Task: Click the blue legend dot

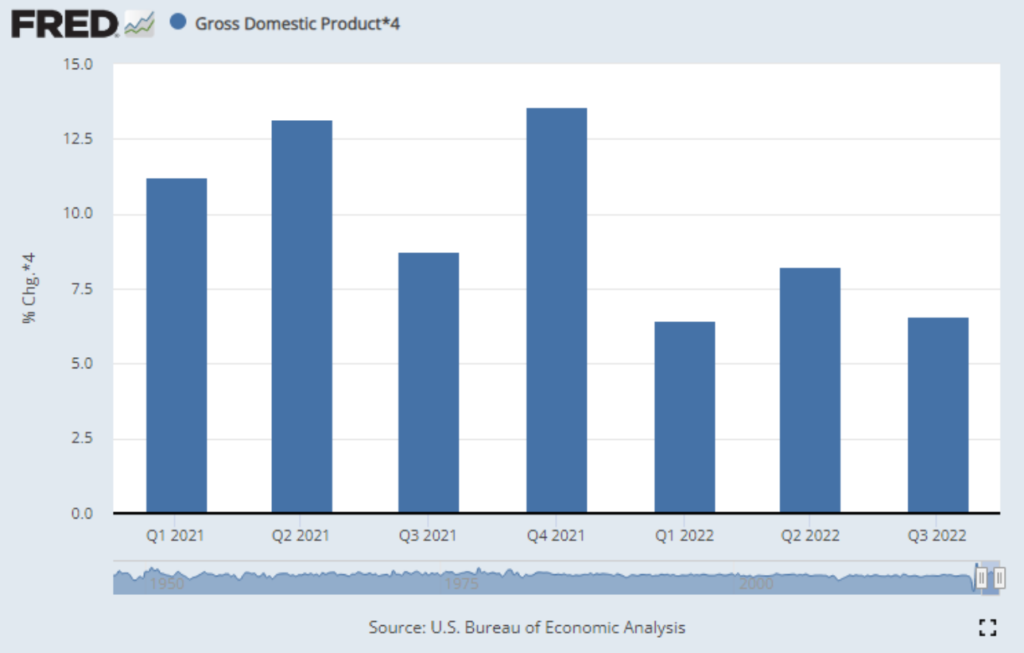Action: pos(178,22)
